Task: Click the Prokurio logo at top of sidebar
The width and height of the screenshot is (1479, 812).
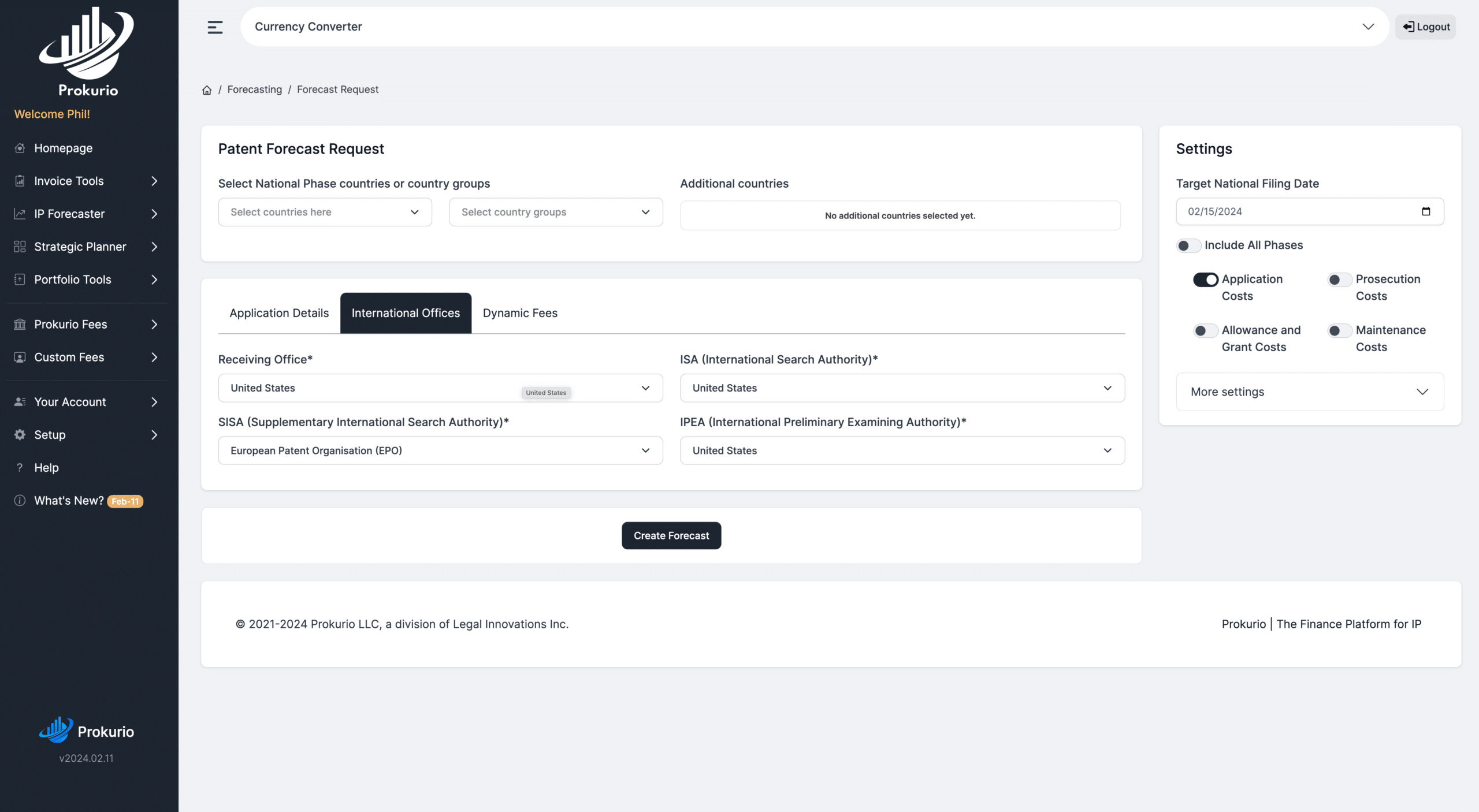Action: point(87,51)
